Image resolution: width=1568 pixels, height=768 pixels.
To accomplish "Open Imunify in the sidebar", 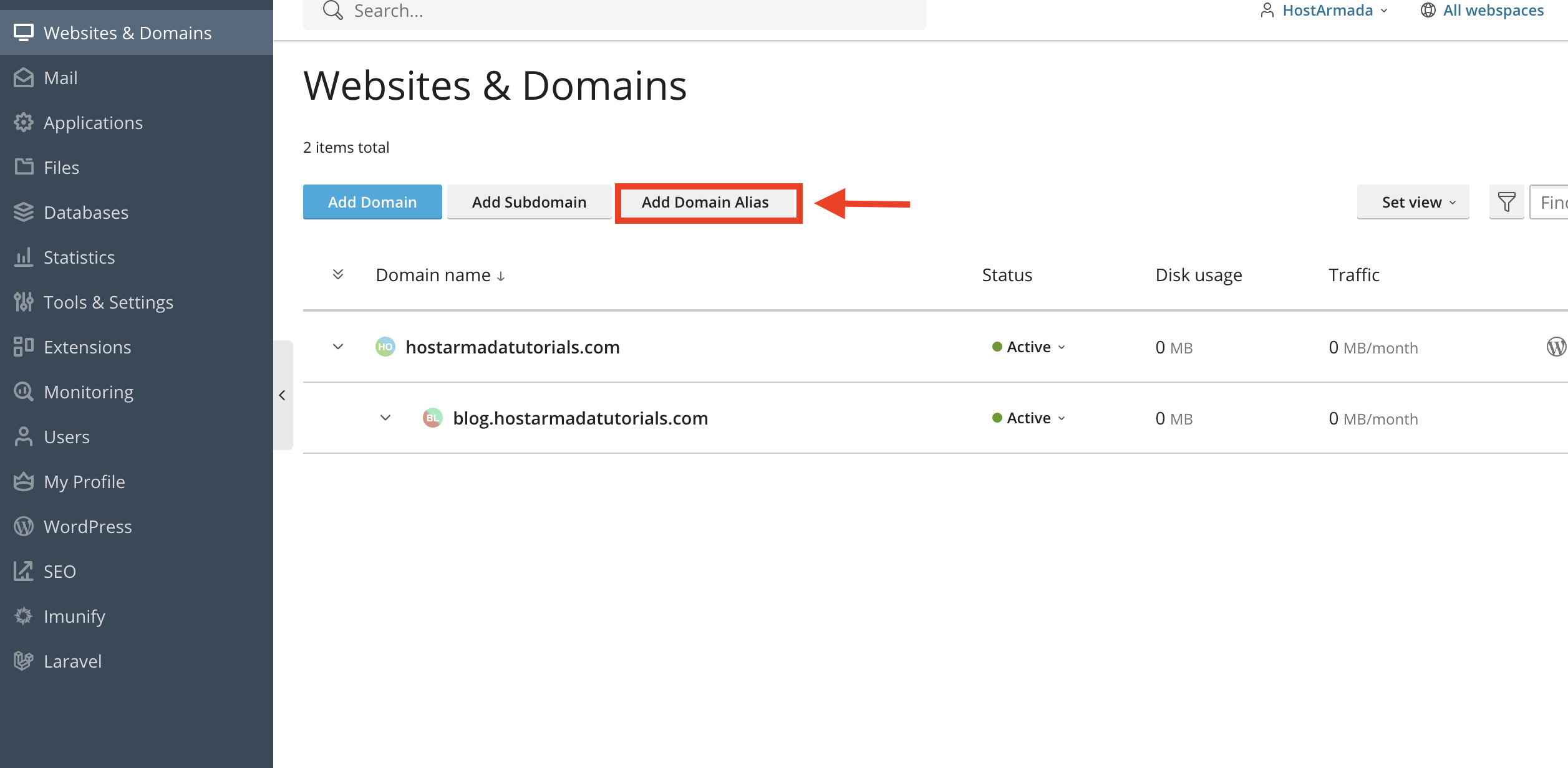I will click(x=137, y=616).
